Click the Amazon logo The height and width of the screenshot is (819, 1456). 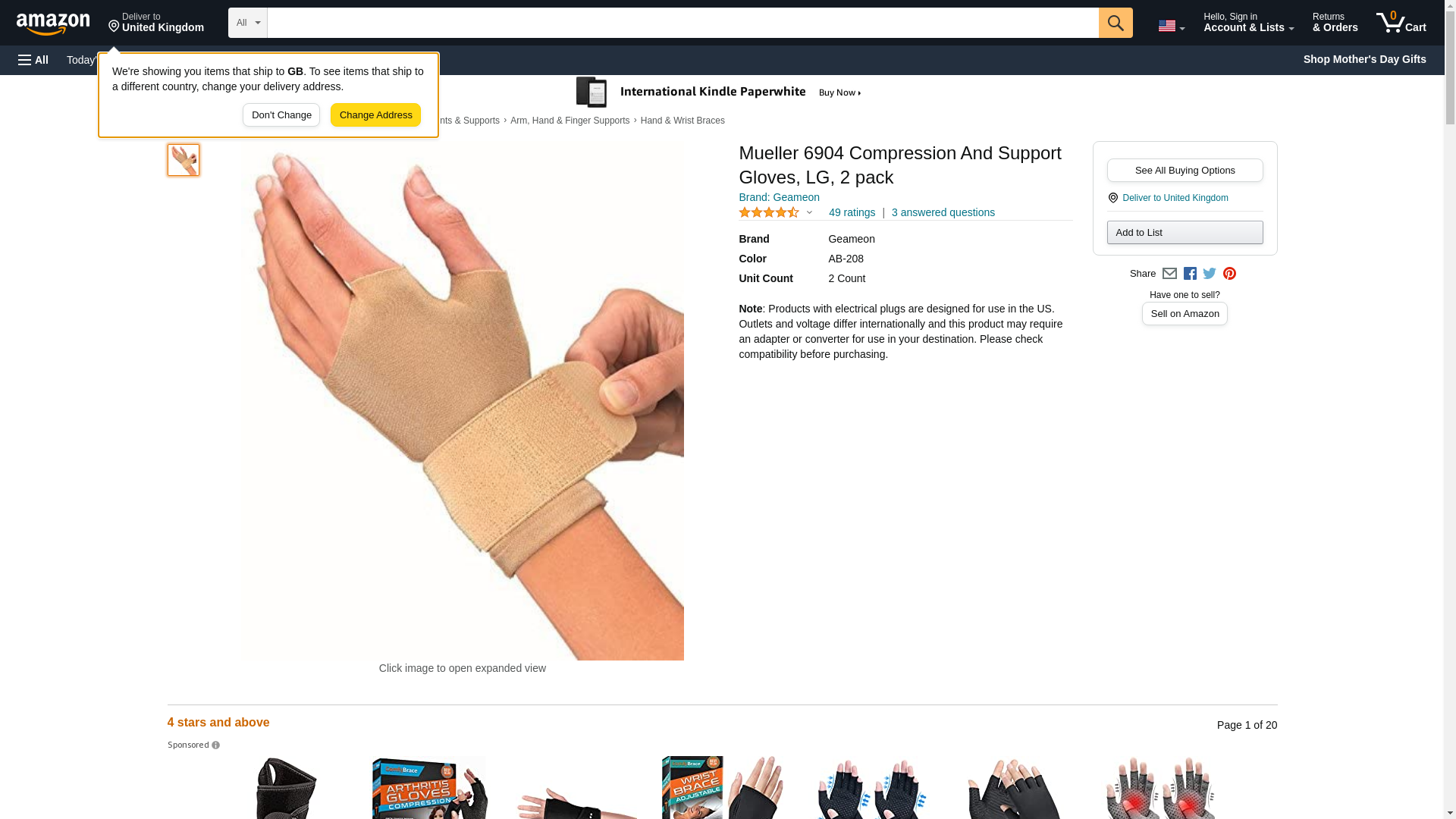tap(53, 24)
